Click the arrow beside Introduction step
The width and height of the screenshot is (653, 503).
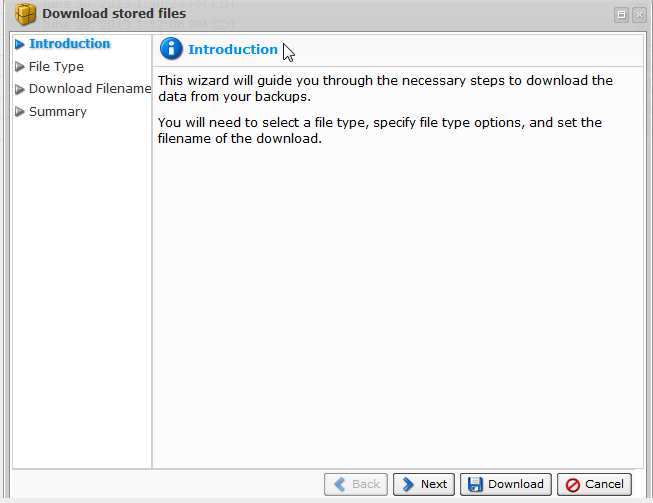click(x=19, y=44)
